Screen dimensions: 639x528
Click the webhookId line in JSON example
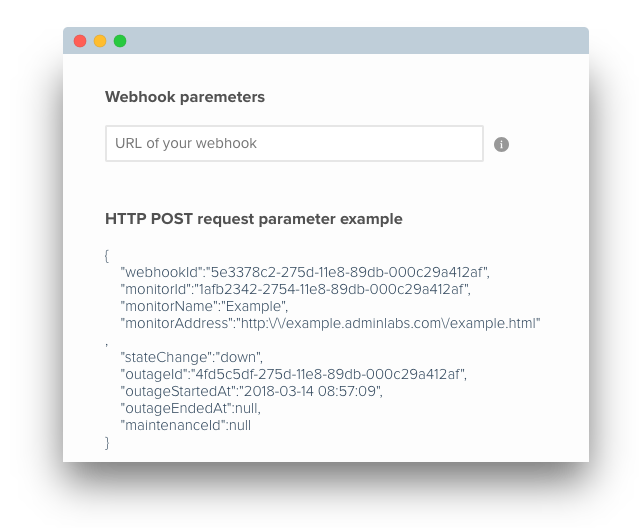[305, 272]
